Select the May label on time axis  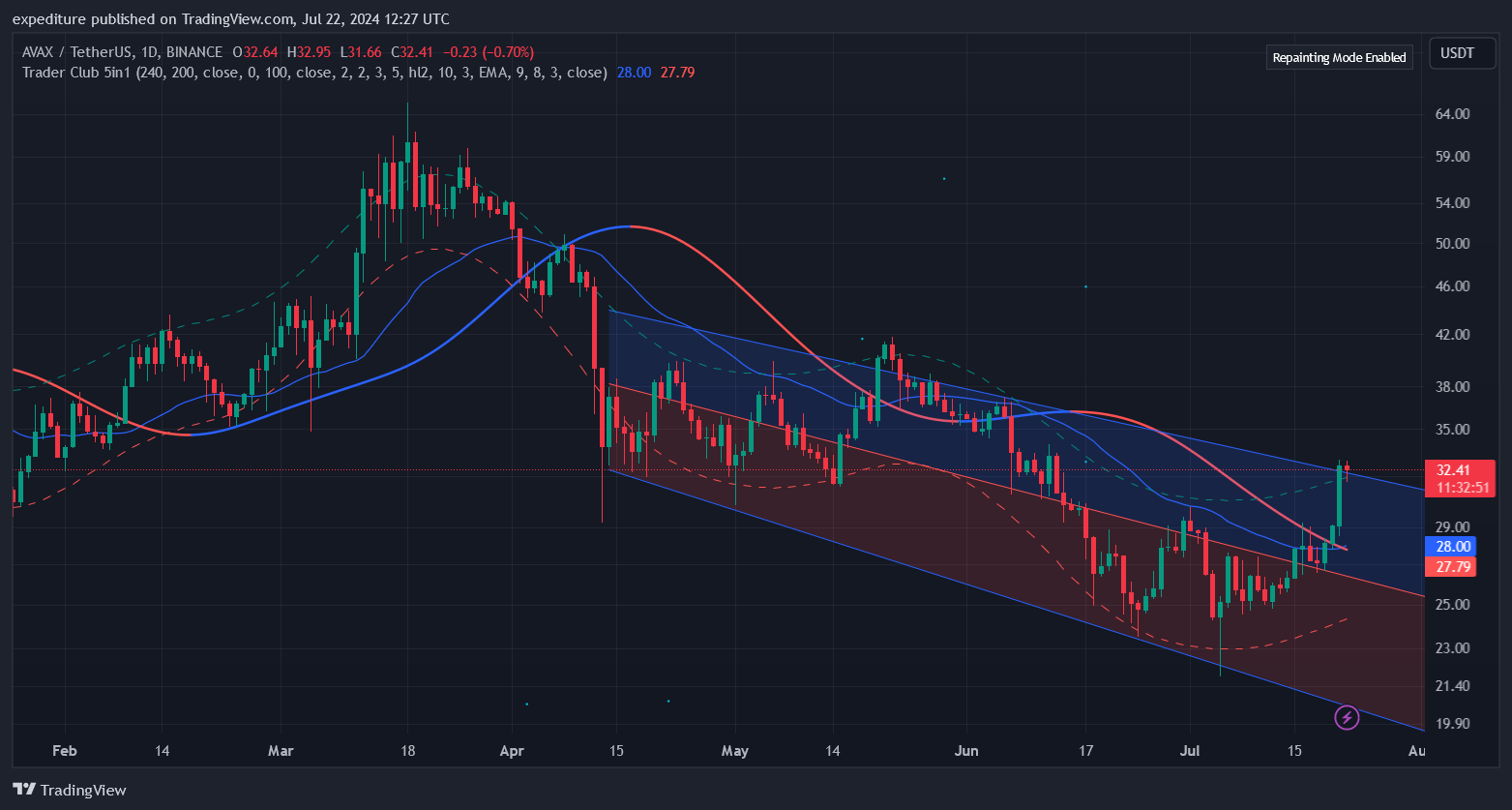(735, 751)
